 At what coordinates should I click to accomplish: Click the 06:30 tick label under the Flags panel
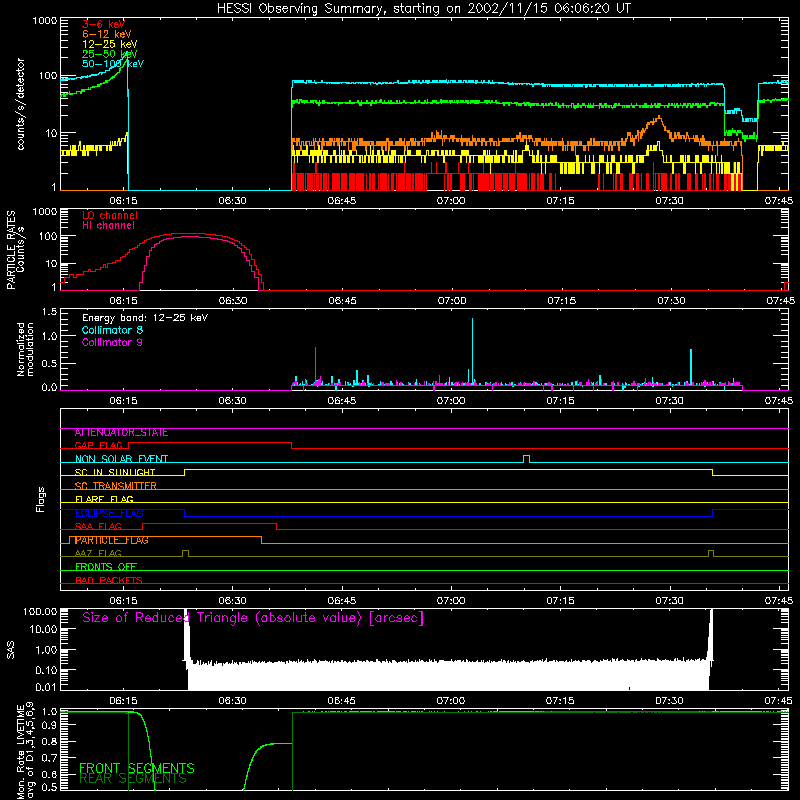pyautogui.click(x=233, y=601)
